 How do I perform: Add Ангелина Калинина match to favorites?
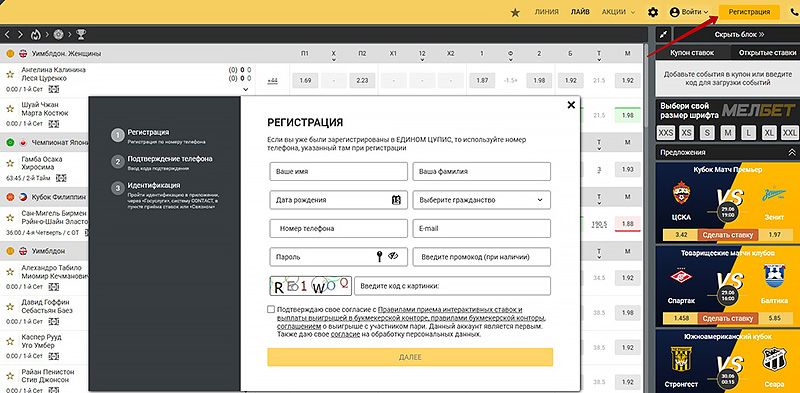[x=10, y=74]
